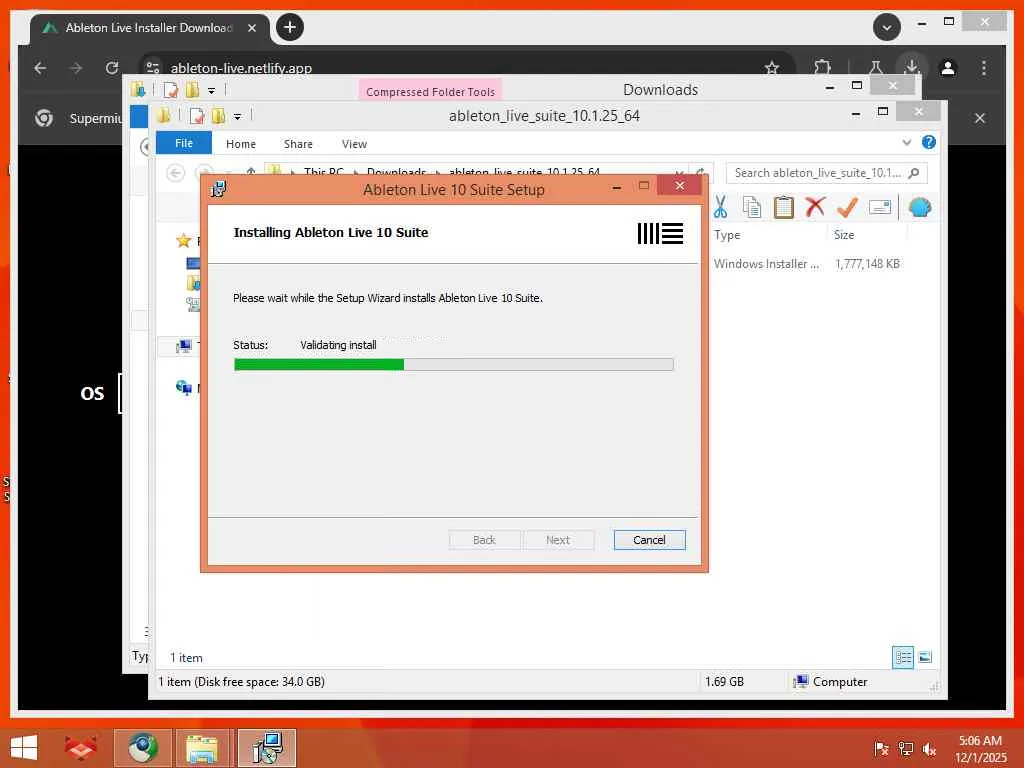
Task: Reload the page in Chrome
Action: click(x=112, y=68)
